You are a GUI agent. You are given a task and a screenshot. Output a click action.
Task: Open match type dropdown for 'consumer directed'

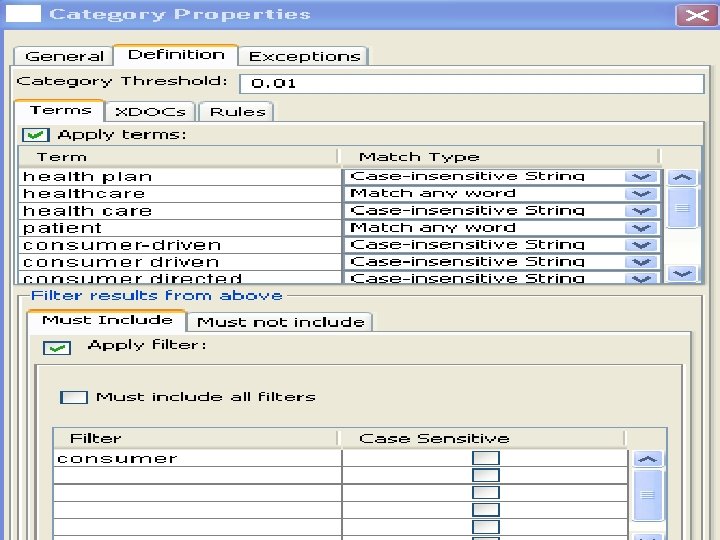coord(641,278)
